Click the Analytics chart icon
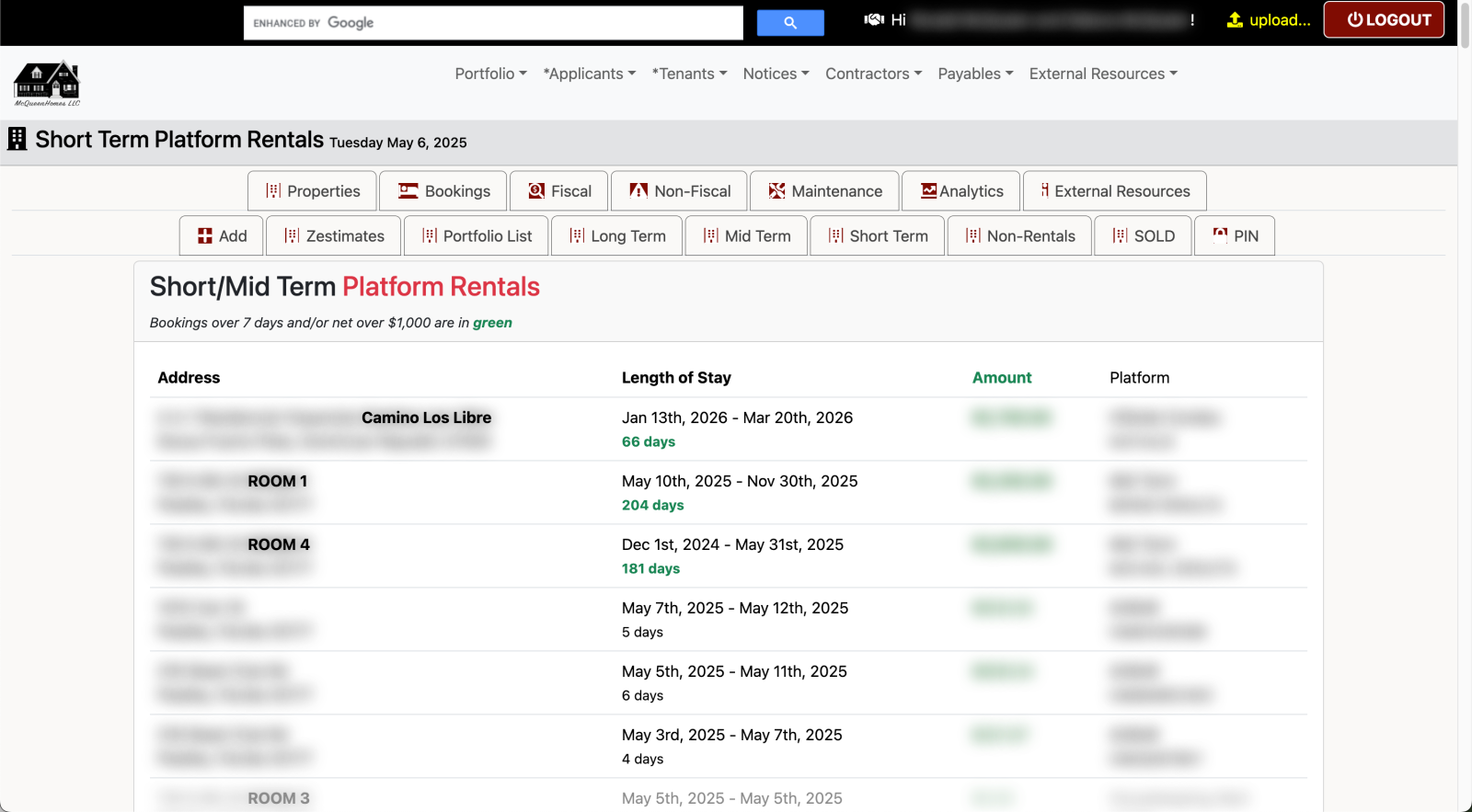The width and height of the screenshot is (1472, 812). tap(928, 191)
